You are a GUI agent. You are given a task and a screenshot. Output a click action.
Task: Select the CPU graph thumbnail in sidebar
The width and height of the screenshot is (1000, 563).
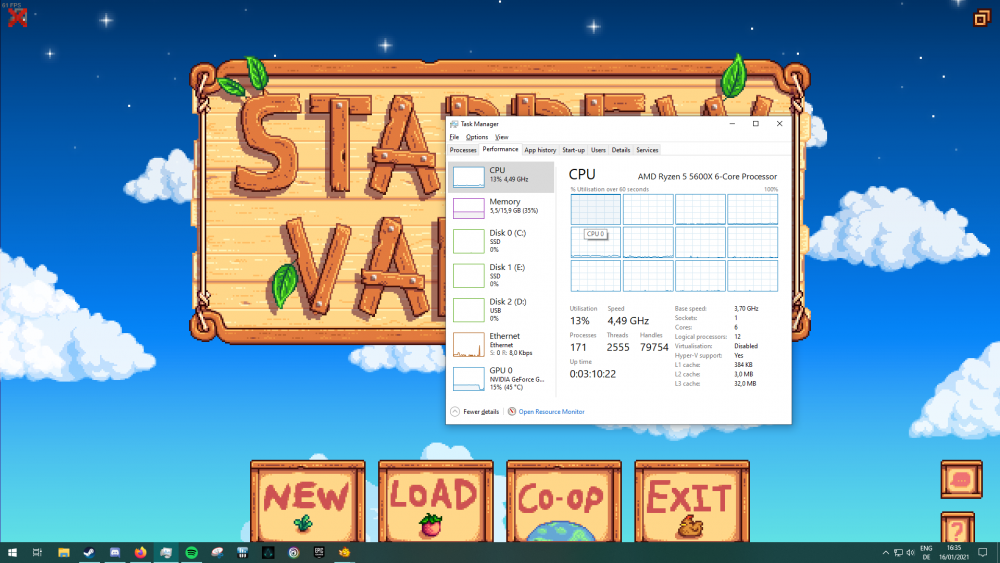click(x=469, y=177)
